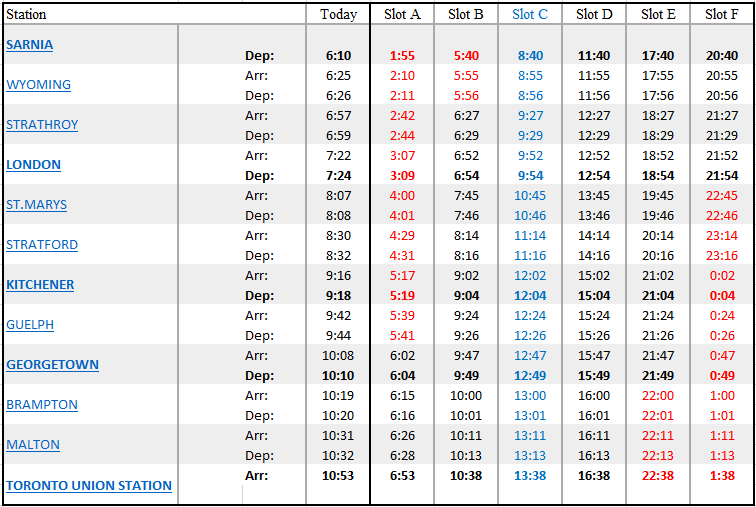Select the LONDON station link
The height and width of the screenshot is (507, 756).
[x=33, y=165]
